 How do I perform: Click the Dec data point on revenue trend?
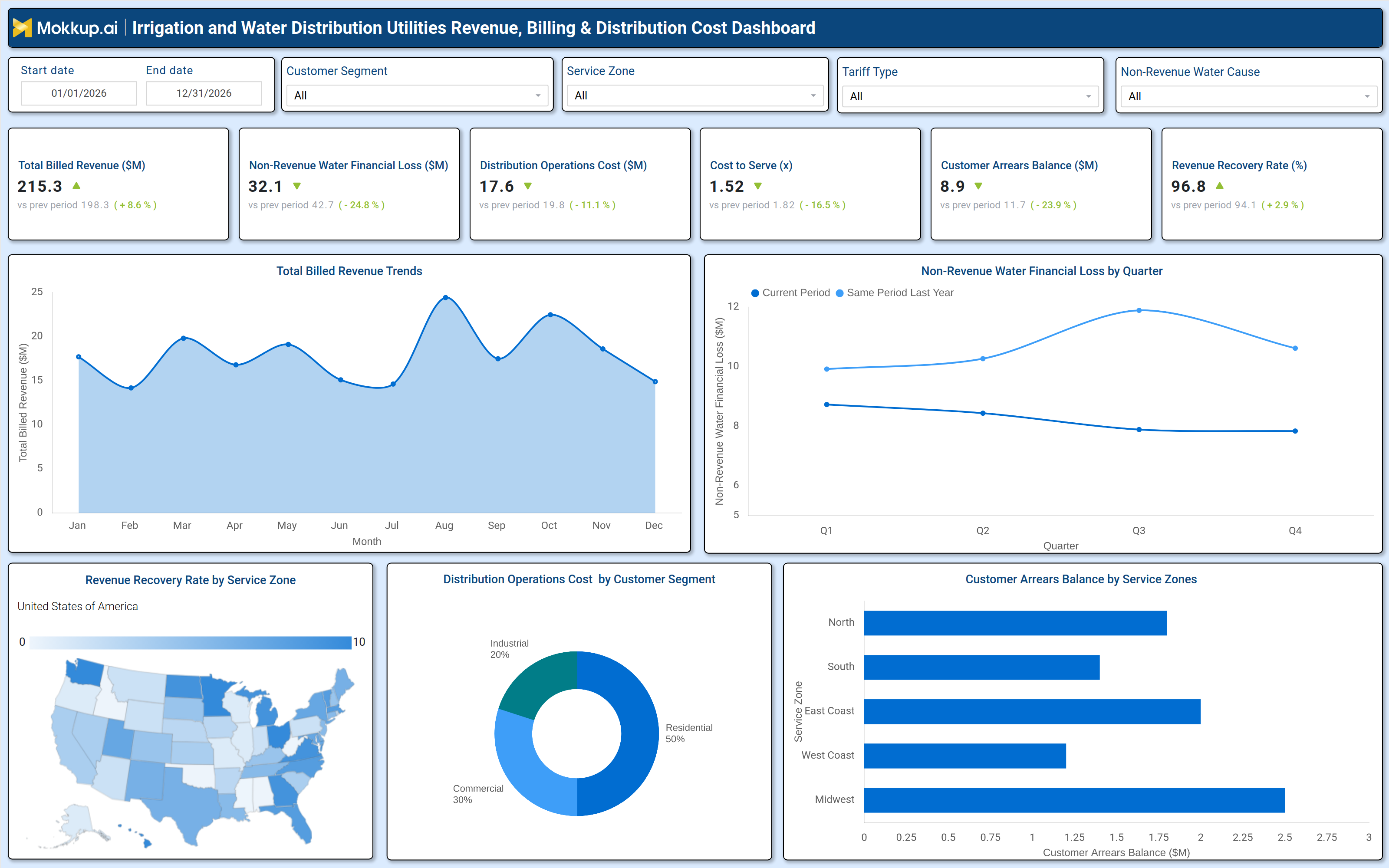click(655, 381)
